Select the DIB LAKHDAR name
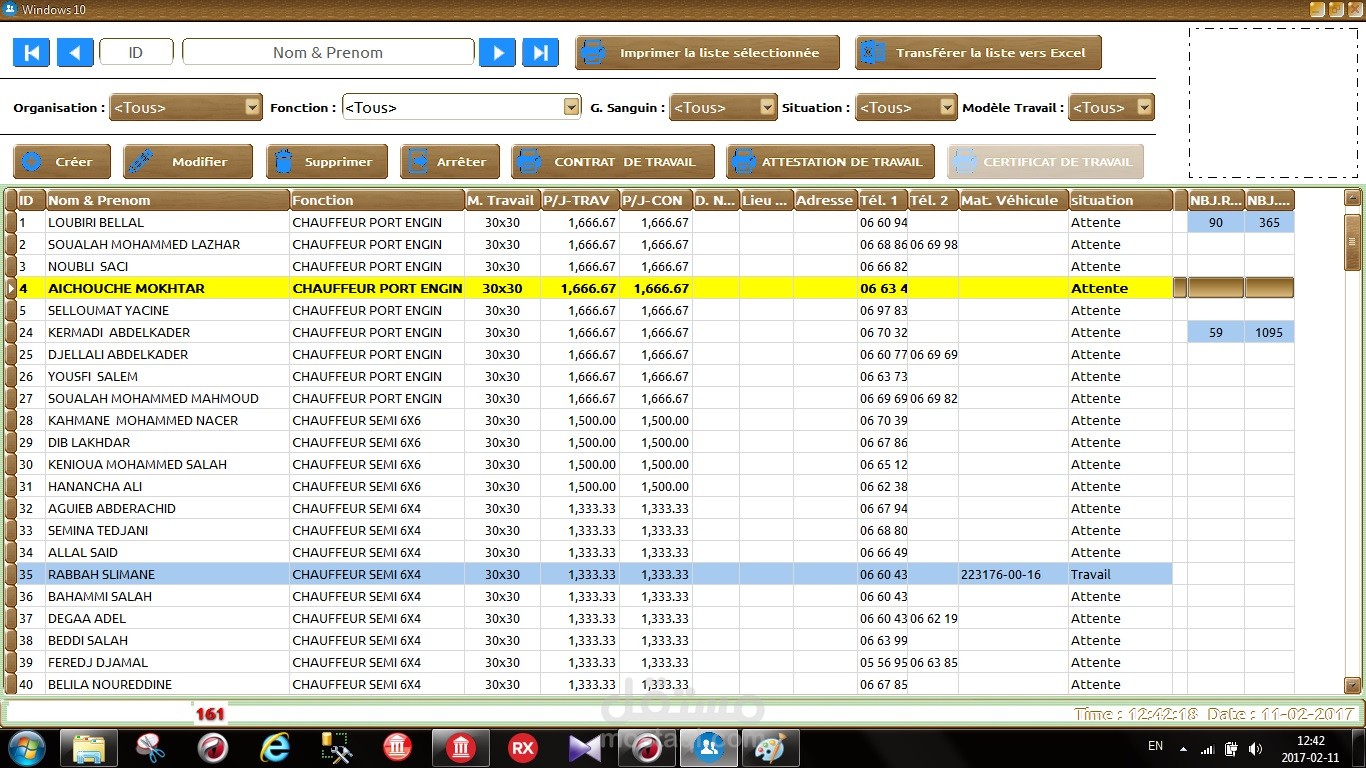1366x768 pixels. 89,442
